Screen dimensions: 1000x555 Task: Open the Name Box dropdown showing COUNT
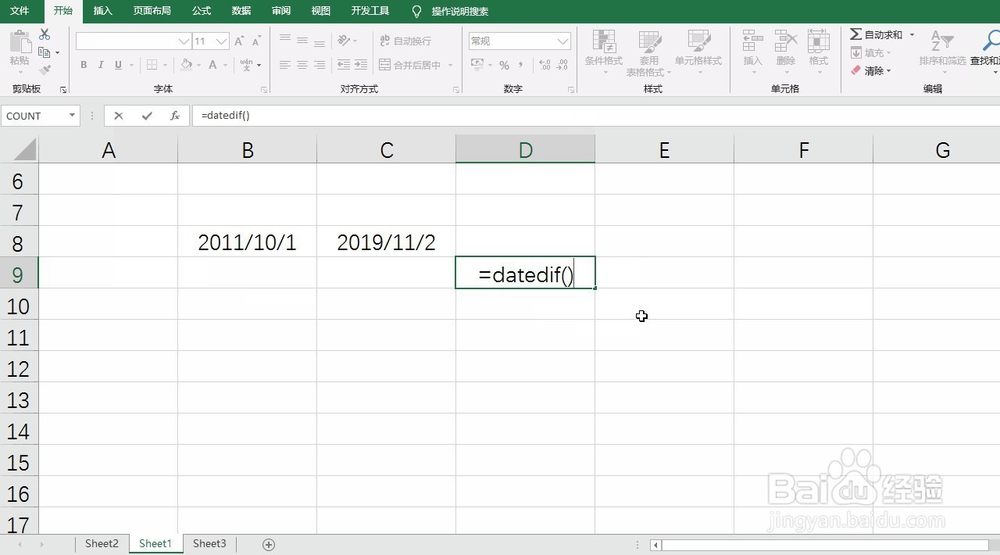tap(72, 115)
